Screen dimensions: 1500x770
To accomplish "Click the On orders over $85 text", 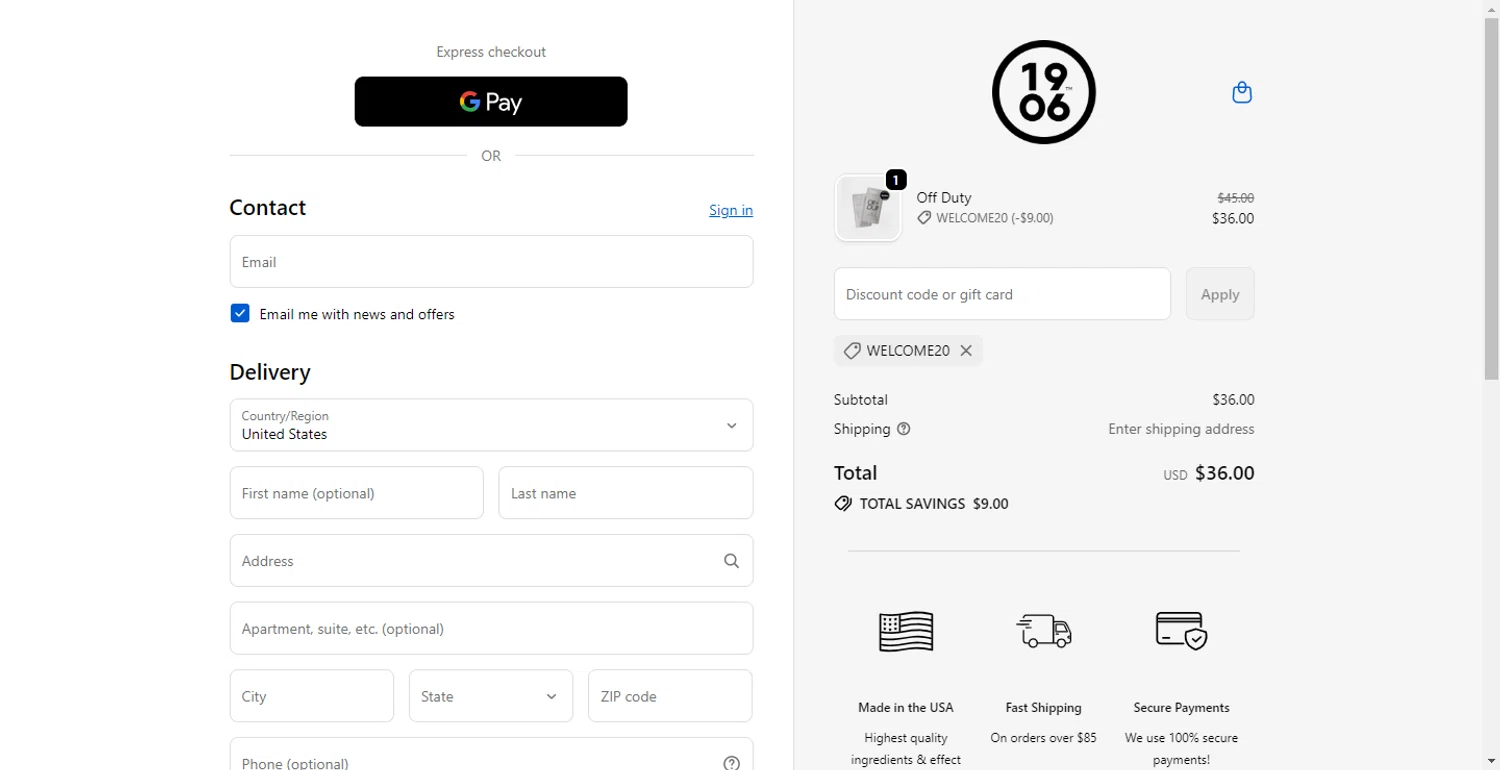I will coord(1044,738).
